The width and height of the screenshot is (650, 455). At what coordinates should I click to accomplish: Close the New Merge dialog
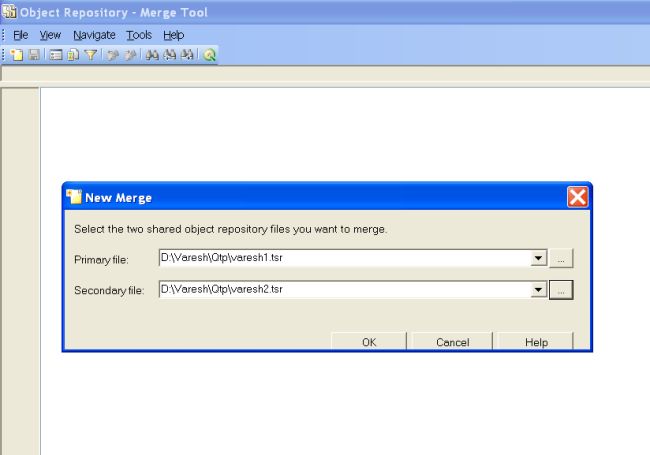coord(577,197)
